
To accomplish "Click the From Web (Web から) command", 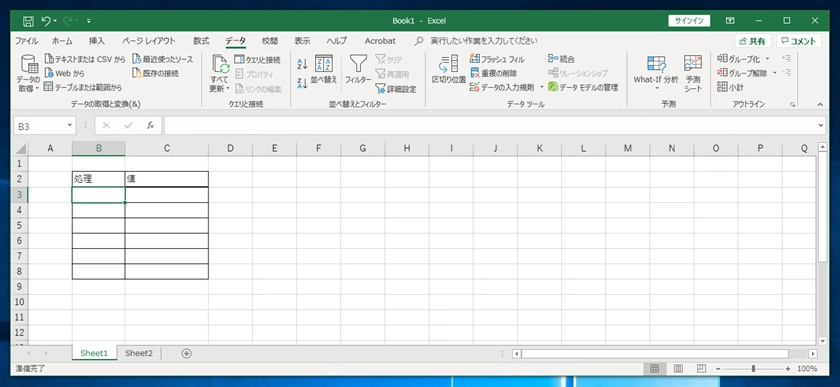I will tap(64, 73).
